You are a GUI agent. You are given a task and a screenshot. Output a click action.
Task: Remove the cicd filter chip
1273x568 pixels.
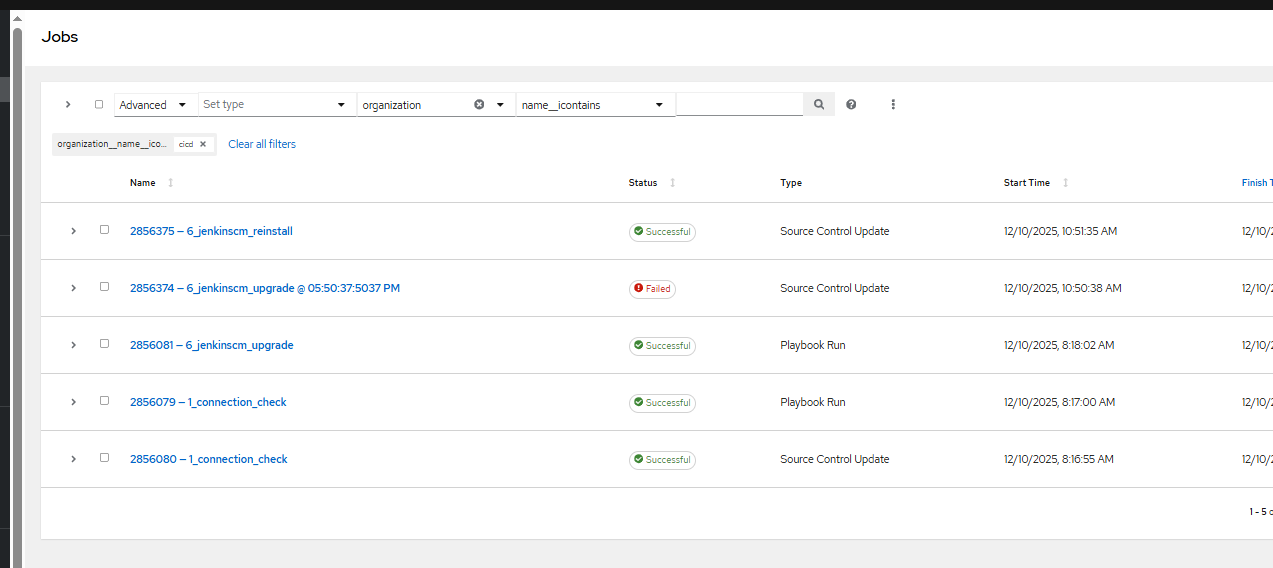203,144
